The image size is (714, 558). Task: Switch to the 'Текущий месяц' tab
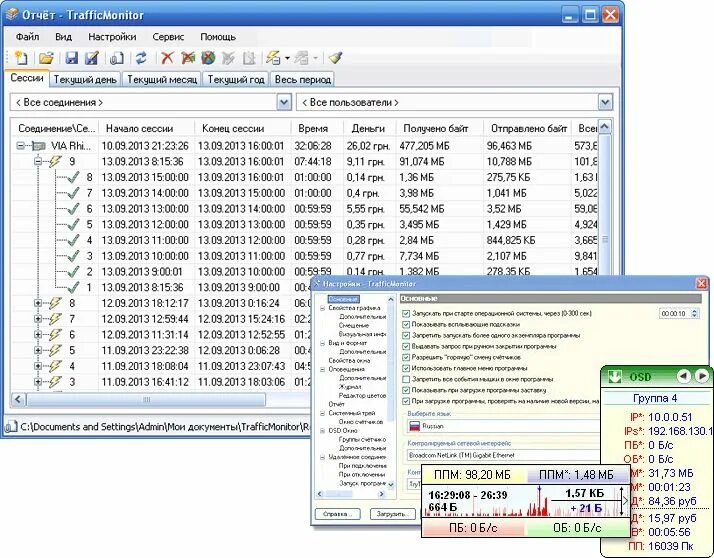point(162,79)
